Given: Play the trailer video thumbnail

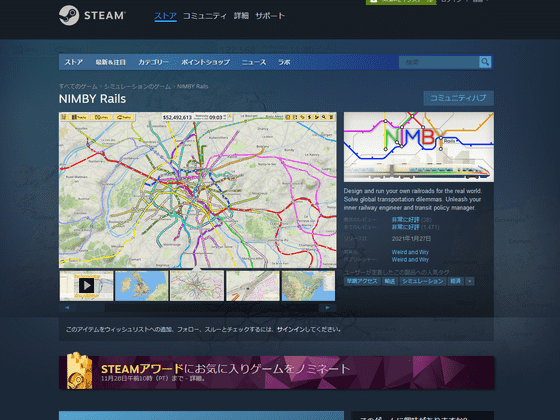Looking at the screenshot, I should click(86, 286).
